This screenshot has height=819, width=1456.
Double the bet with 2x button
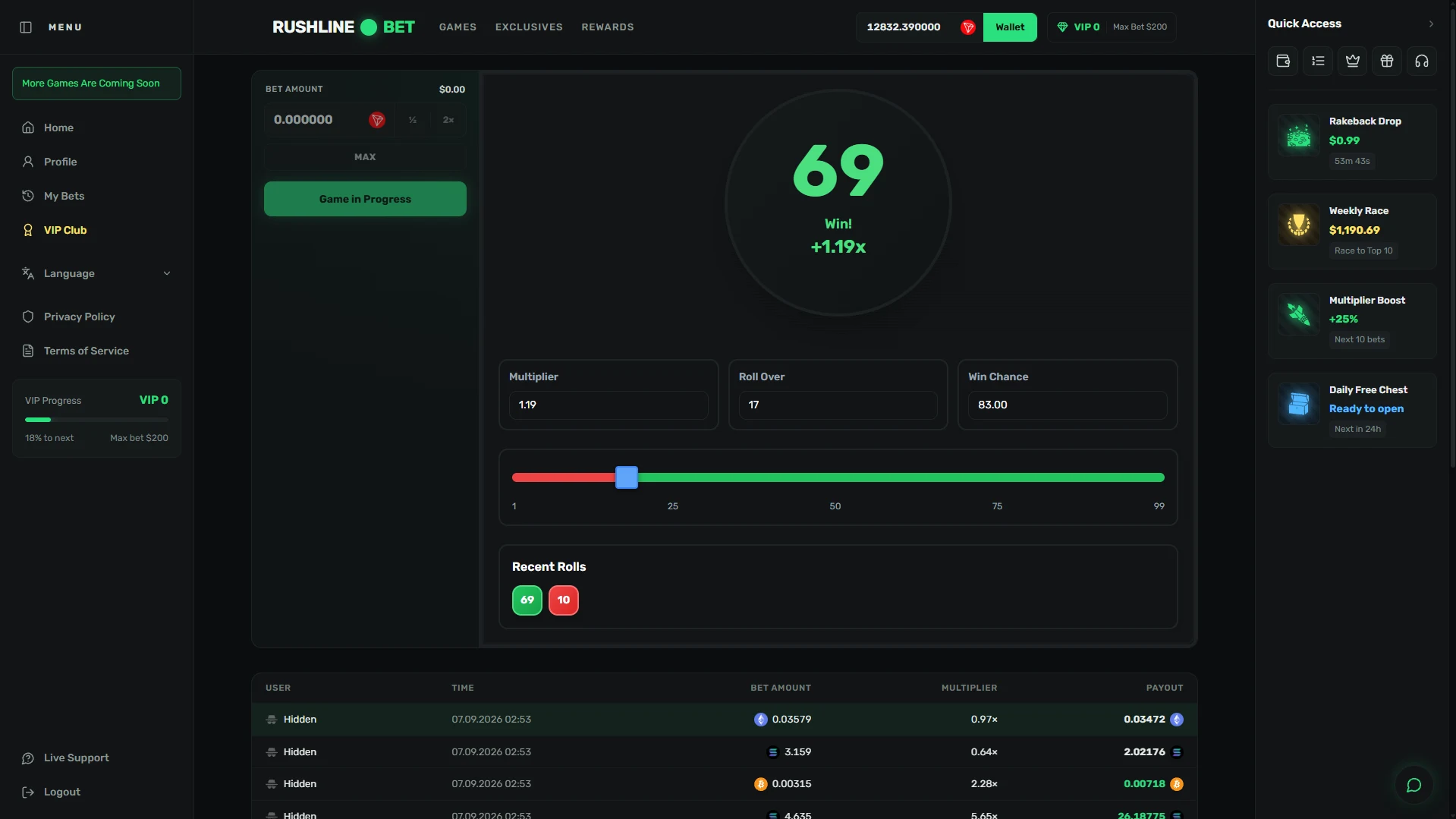[x=448, y=120]
